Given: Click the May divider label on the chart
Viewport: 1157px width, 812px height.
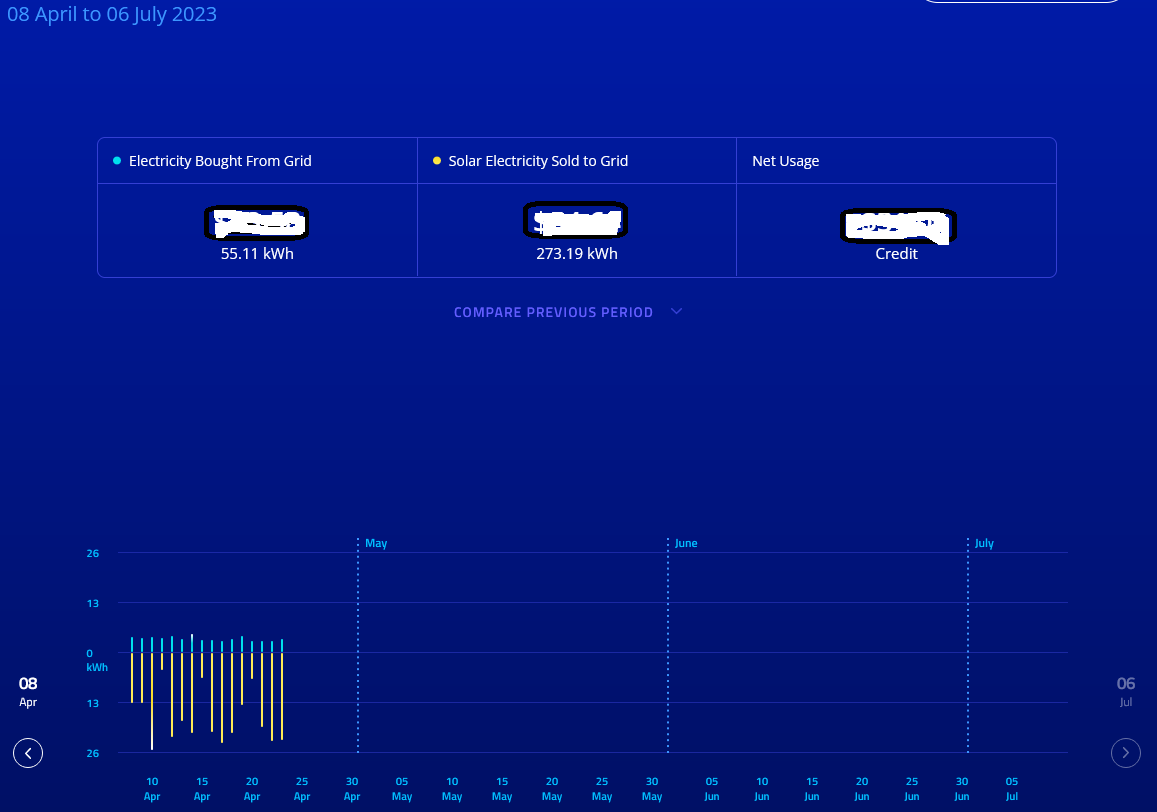Looking at the screenshot, I should [x=376, y=543].
